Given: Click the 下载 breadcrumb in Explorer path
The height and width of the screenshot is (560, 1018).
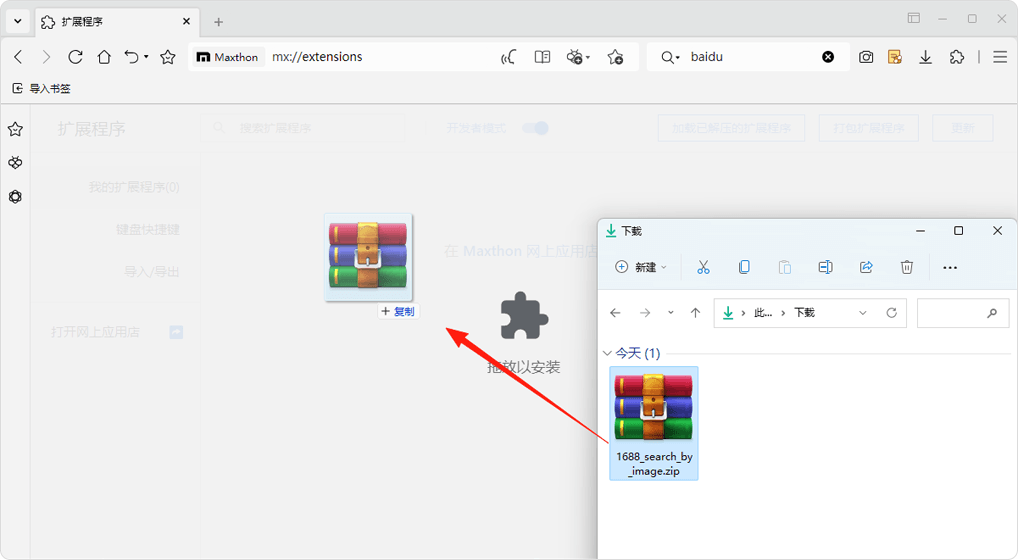Looking at the screenshot, I should [x=804, y=313].
